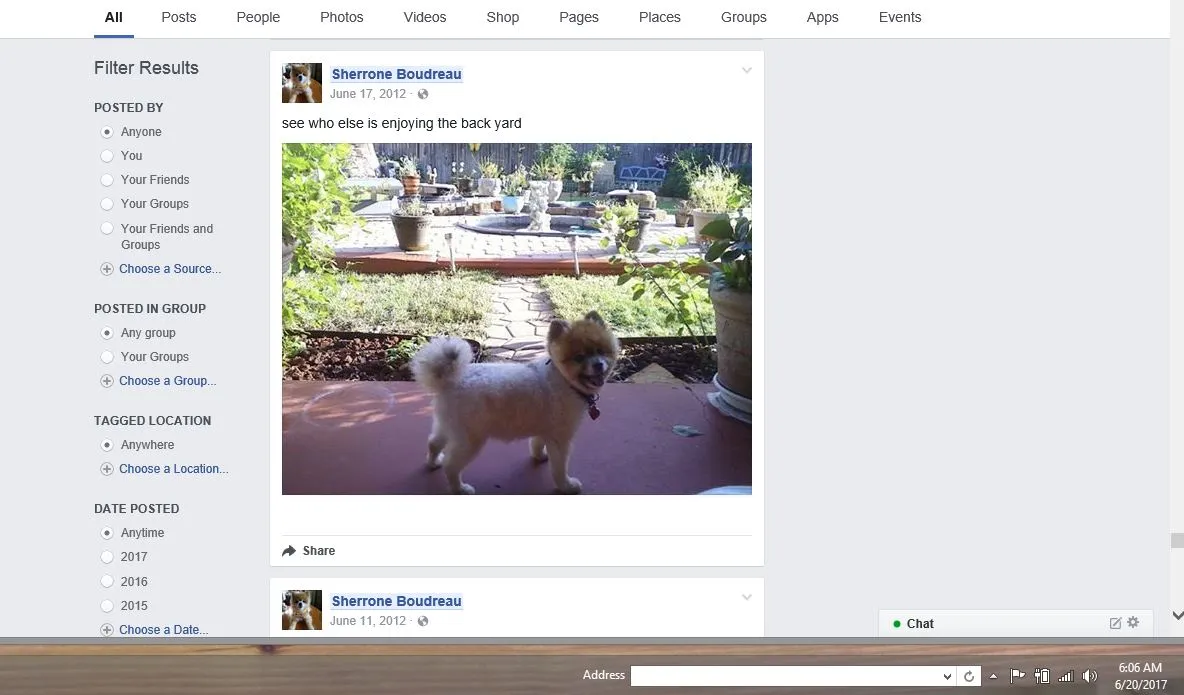Select the You radio option
The image size is (1184, 695).
107,156
